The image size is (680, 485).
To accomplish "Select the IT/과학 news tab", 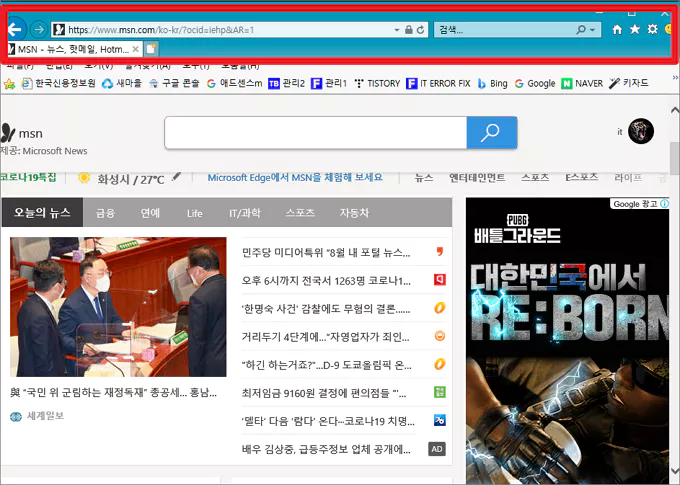I will pos(245,213).
